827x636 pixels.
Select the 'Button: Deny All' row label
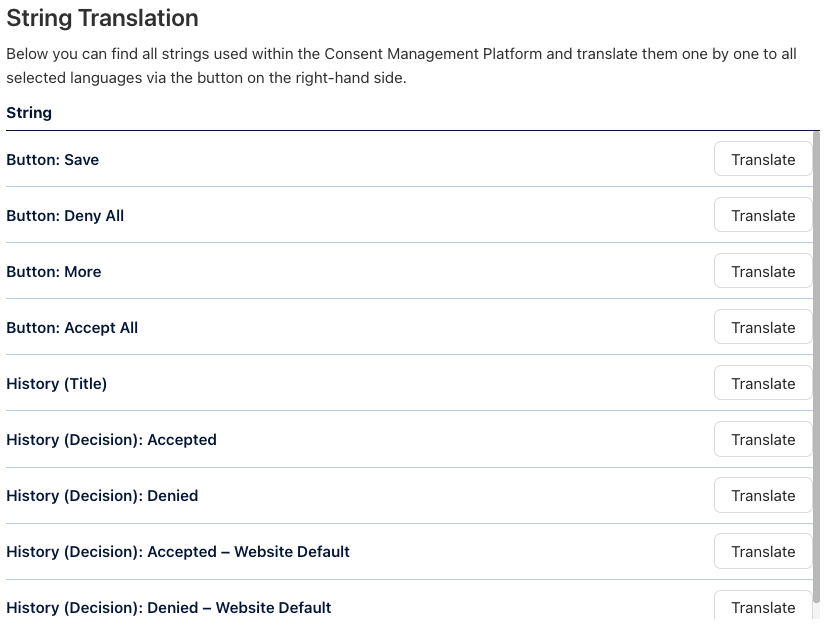65,216
